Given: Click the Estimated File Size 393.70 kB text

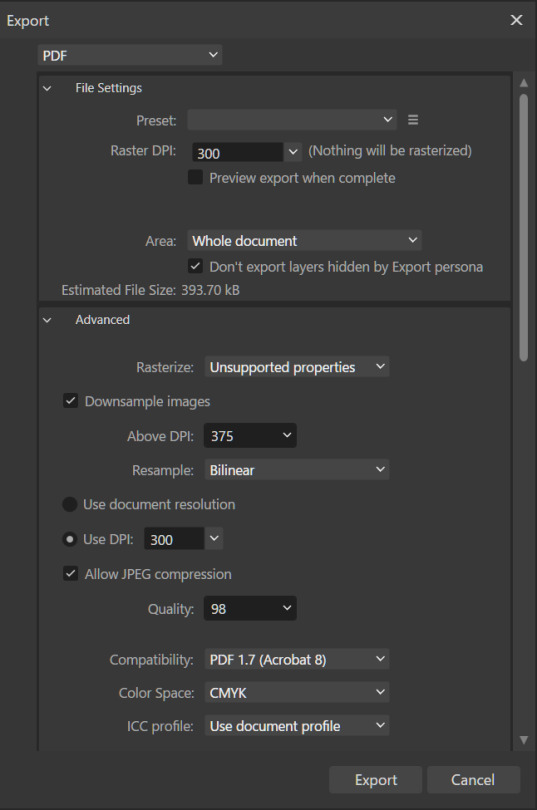Looking at the screenshot, I should [x=150, y=290].
